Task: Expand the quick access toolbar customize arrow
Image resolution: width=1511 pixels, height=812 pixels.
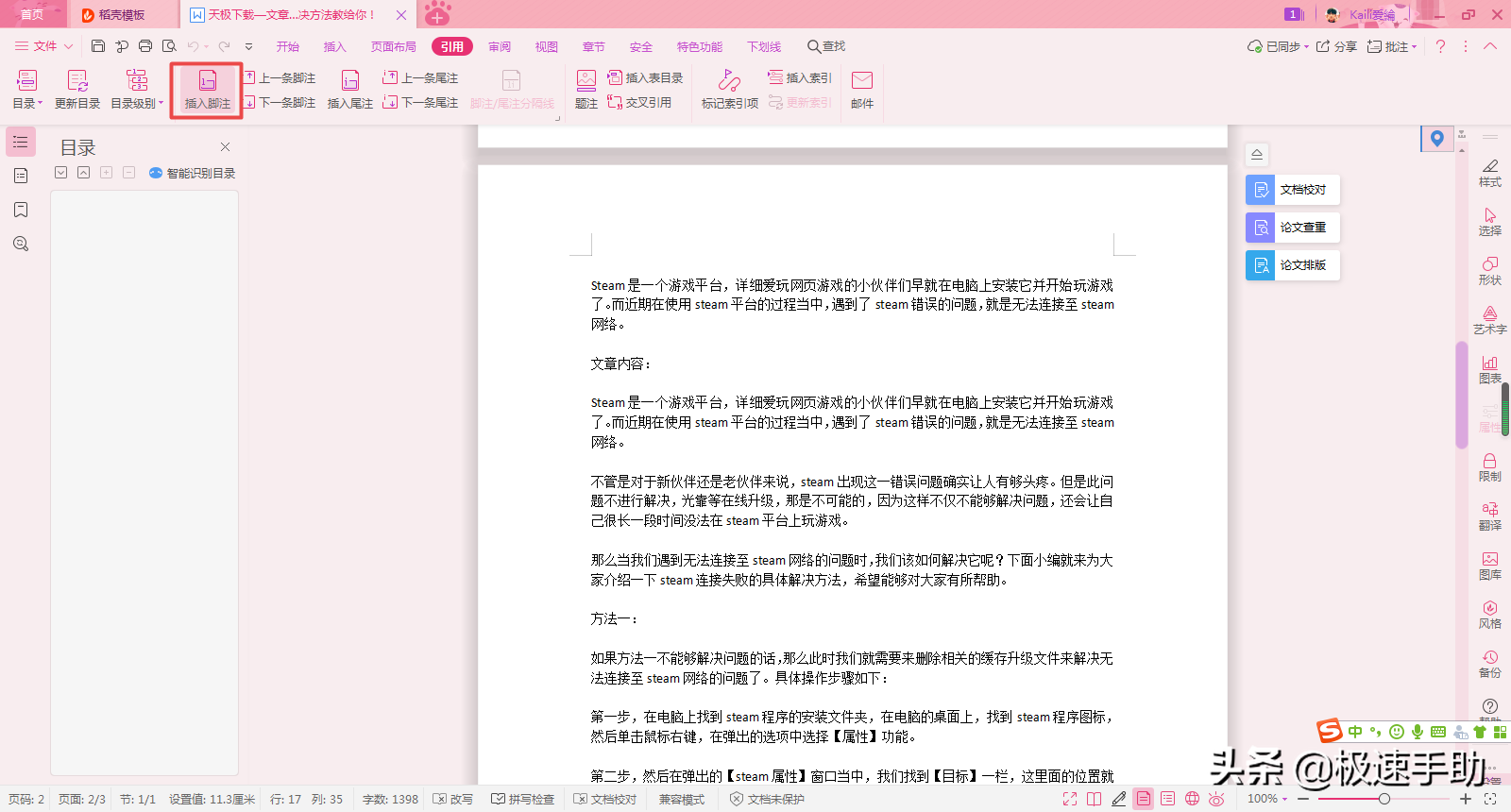Action: [248, 46]
